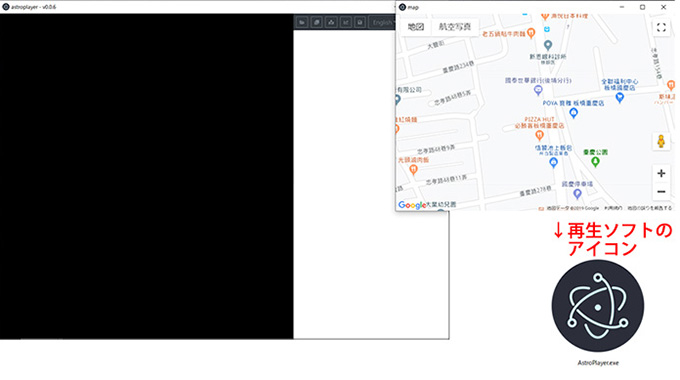
Task: Open file with folder toolbar icon
Action: [302, 22]
